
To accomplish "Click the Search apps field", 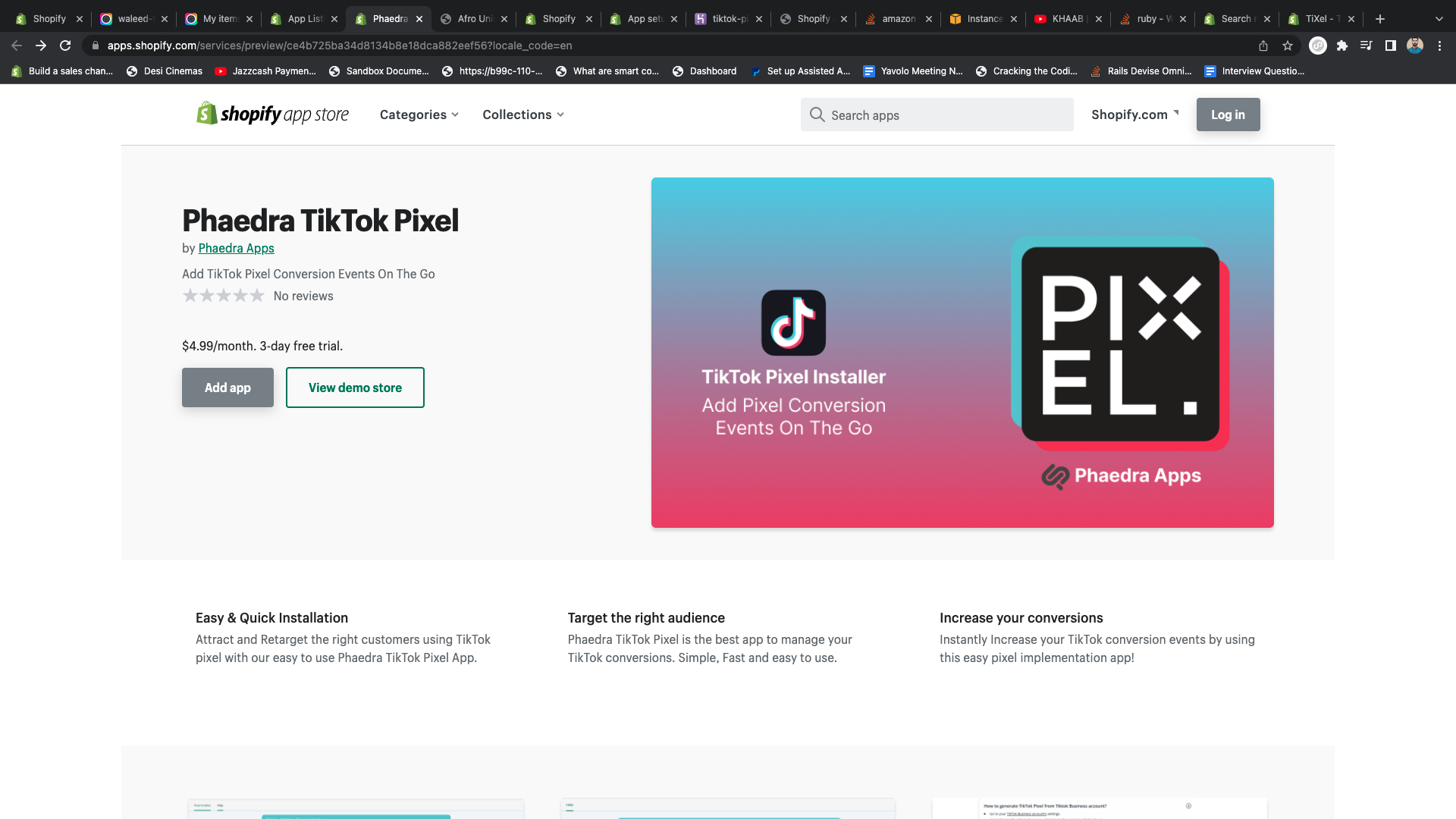I will [x=937, y=115].
